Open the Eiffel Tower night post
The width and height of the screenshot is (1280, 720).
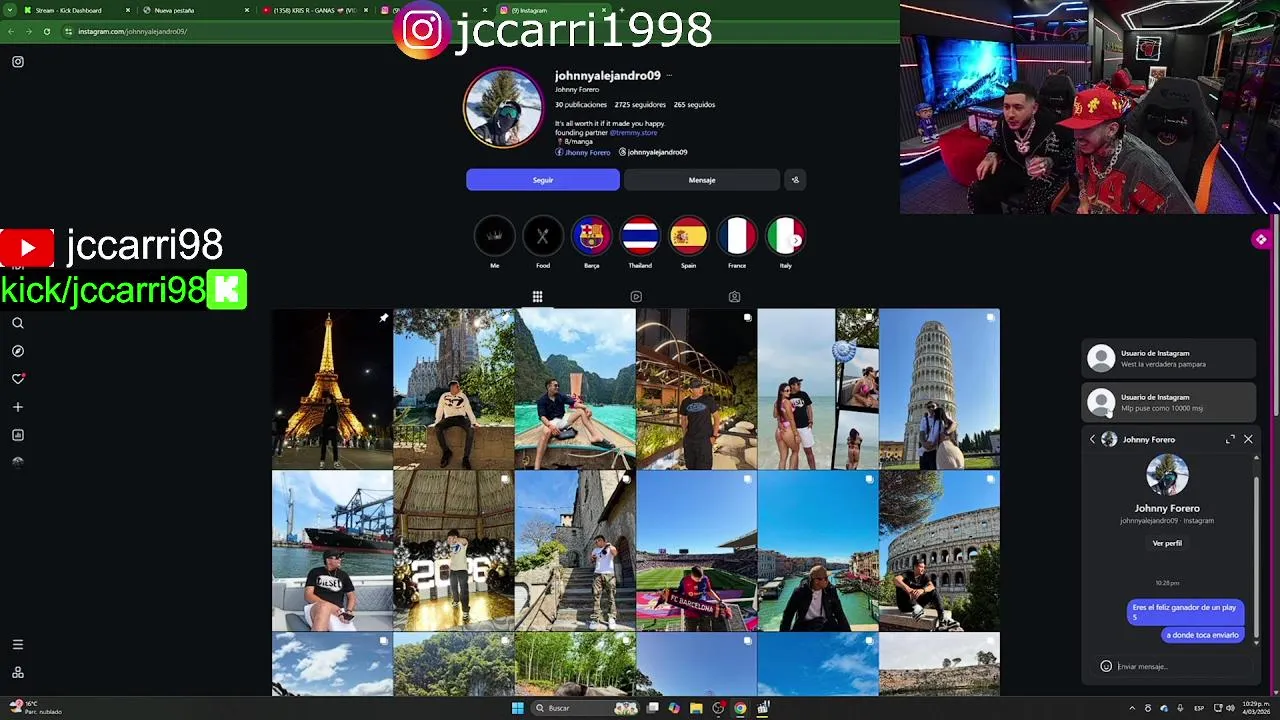point(332,389)
